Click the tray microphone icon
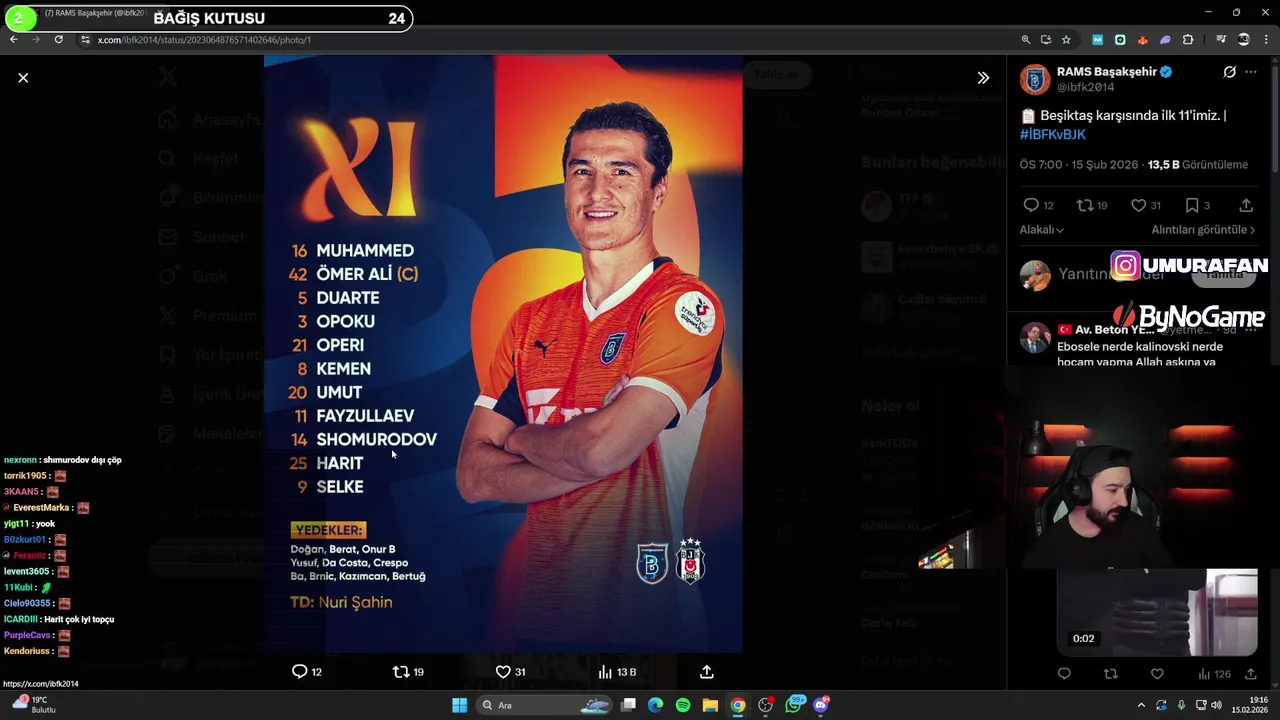This screenshot has height=720, width=1280. point(1181,705)
